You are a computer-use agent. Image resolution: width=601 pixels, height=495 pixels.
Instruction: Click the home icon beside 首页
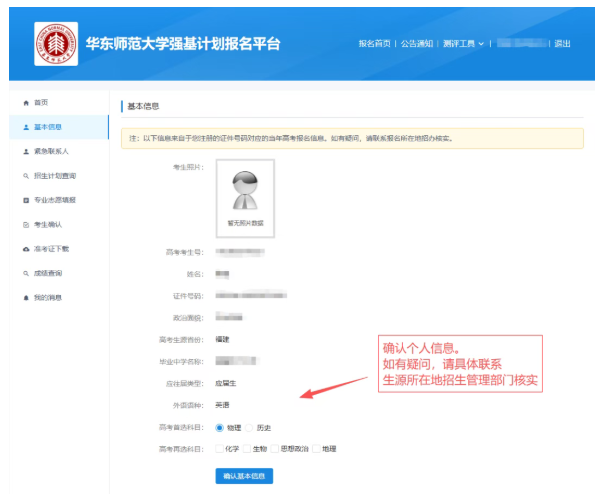coord(26,103)
